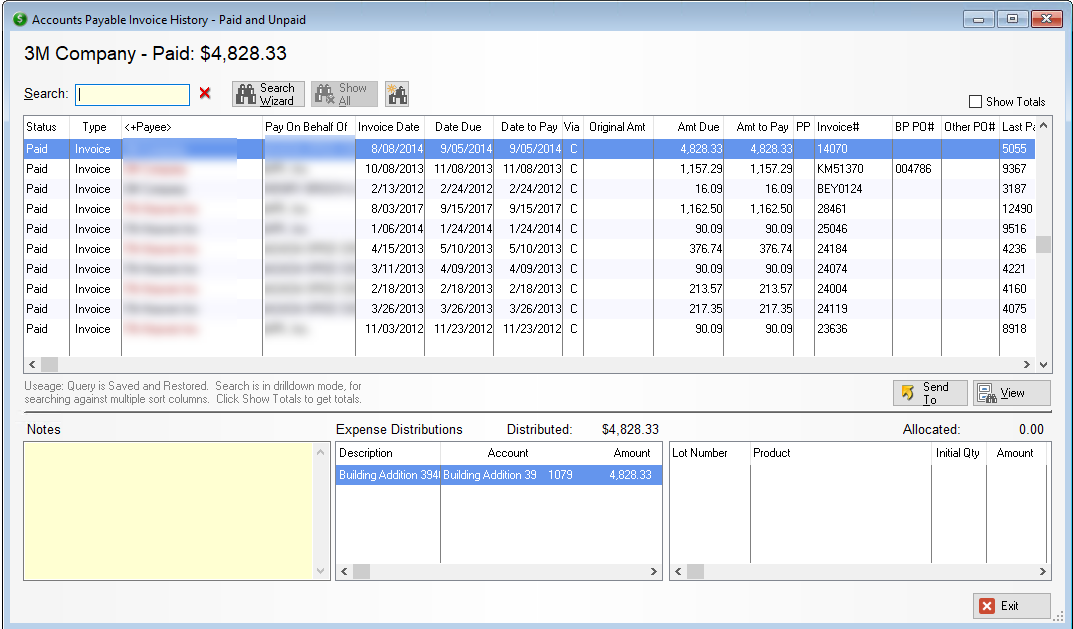
Task: Click the Initial Qty column header
Action: [958, 452]
